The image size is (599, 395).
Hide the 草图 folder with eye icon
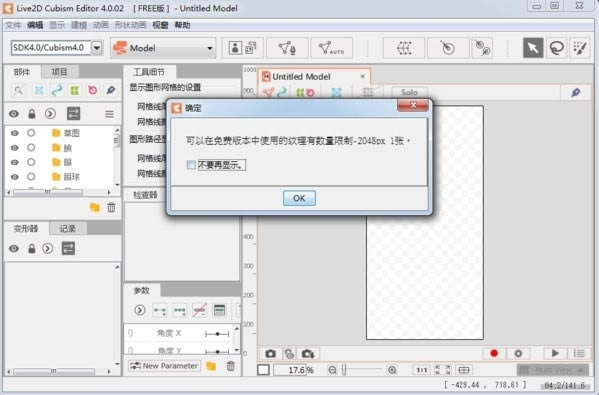(x=15, y=133)
